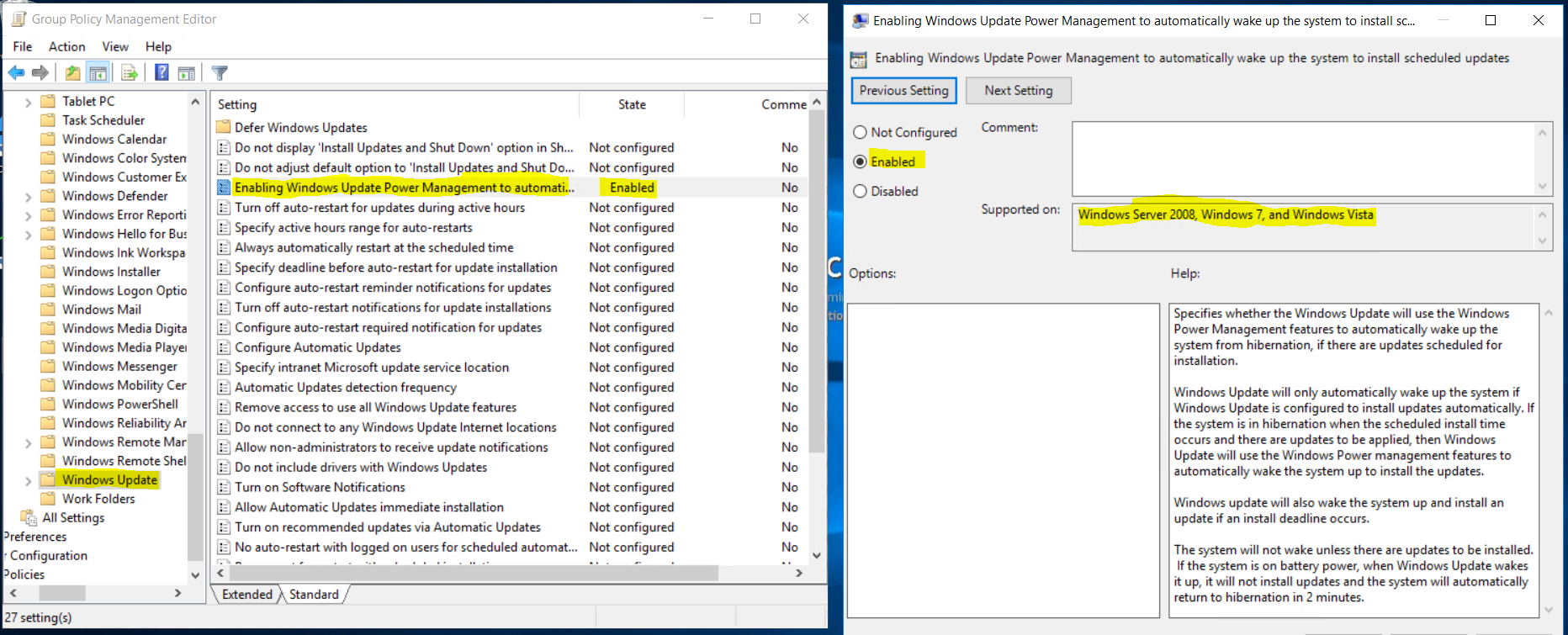Expand the Windows Update tree node
1568x635 pixels.
click(x=29, y=480)
